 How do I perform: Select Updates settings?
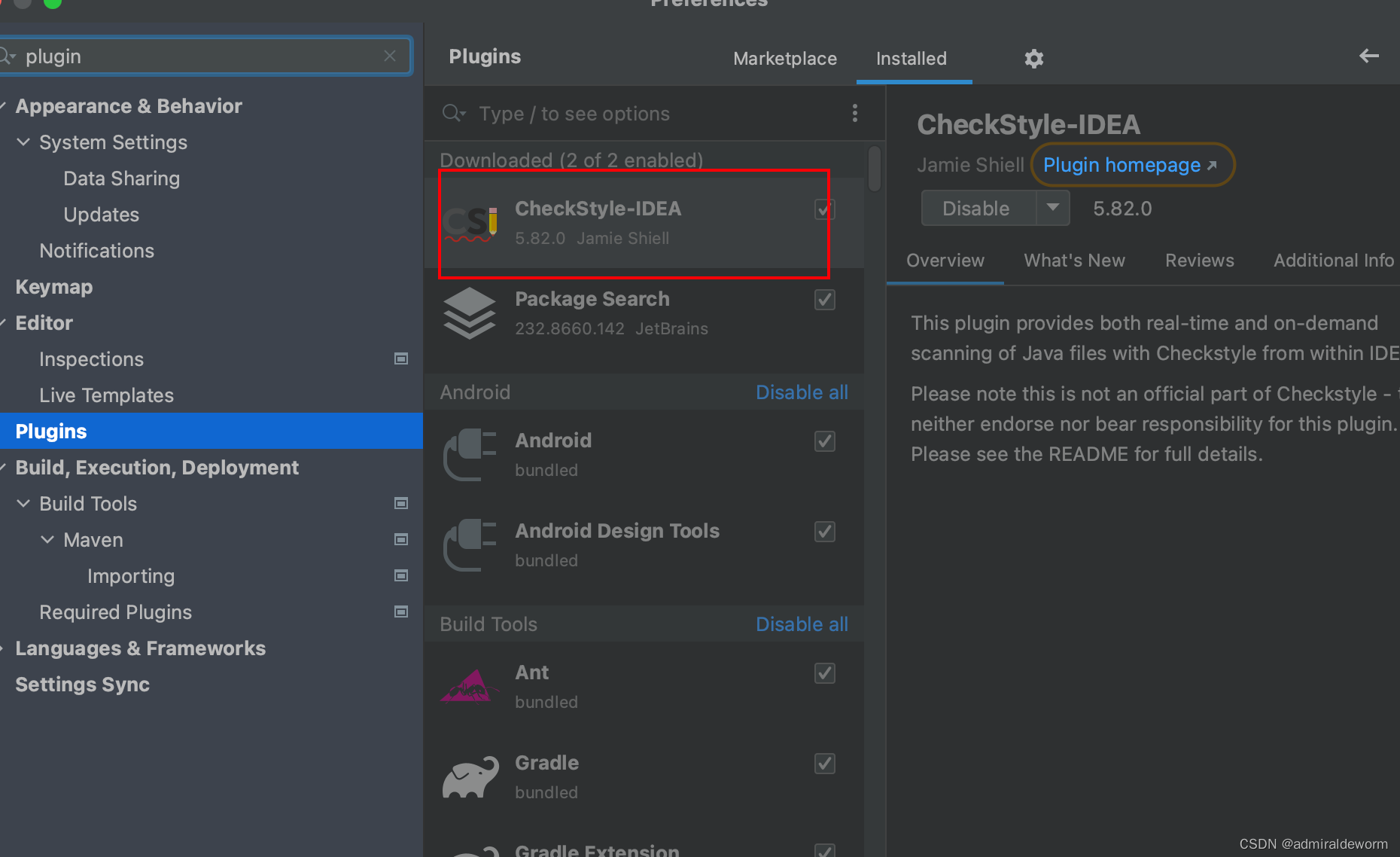[x=102, y=215]
